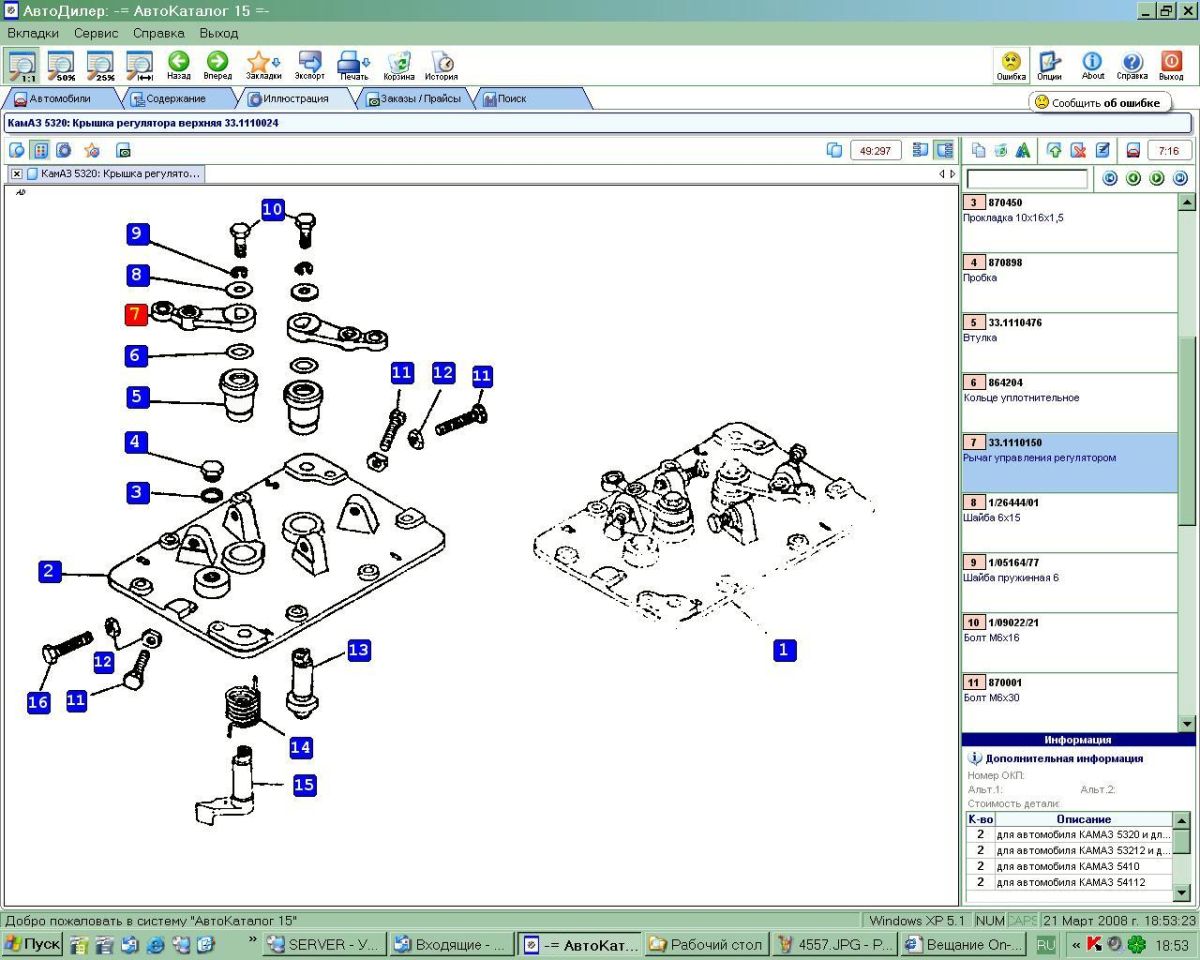Click the Ошибка sad-face toolbar button
The height and width of the screenshot is (960, 1200).
[1011, 65]
